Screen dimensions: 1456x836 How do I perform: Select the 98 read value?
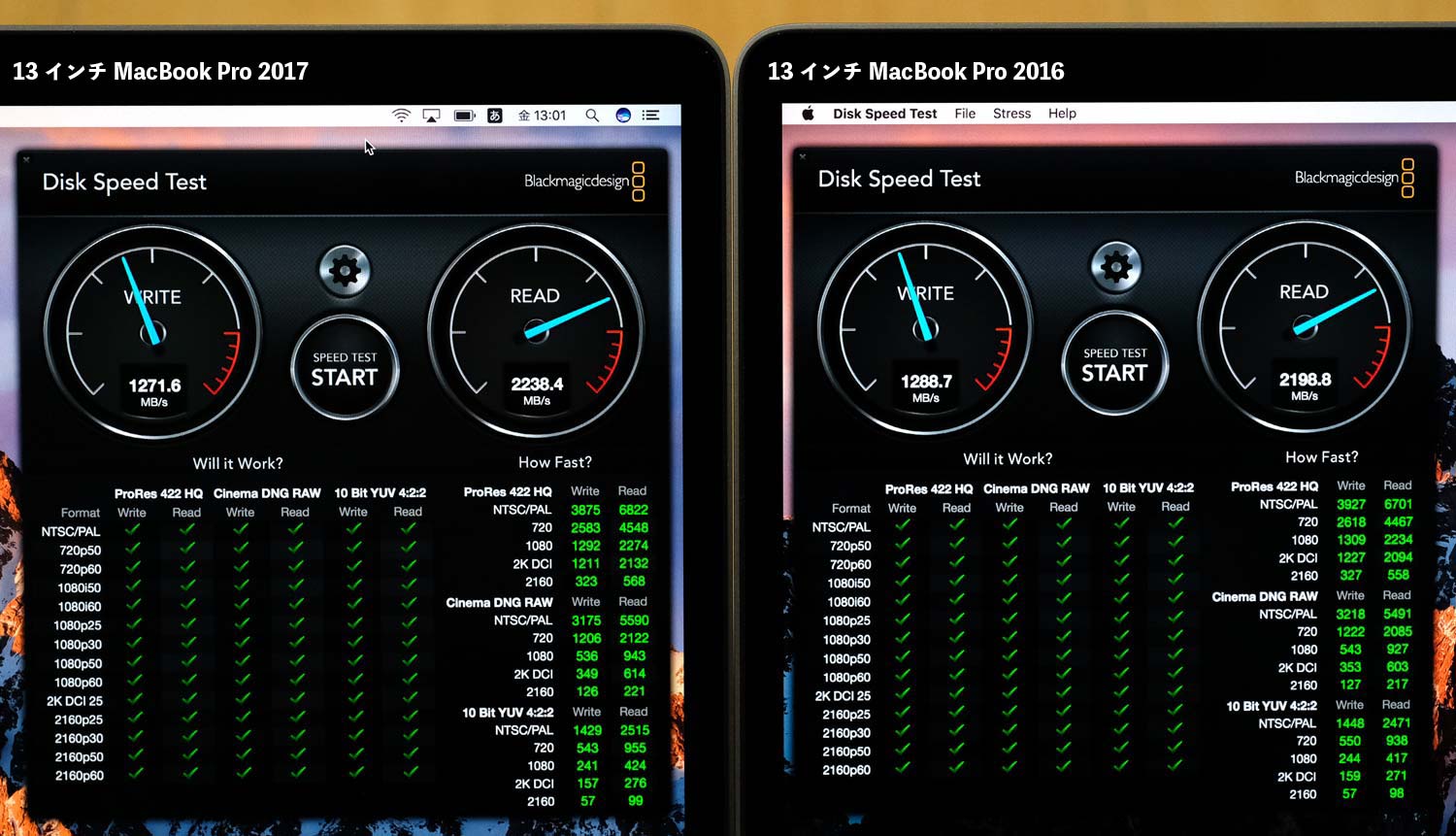(x=1396, y=793)
